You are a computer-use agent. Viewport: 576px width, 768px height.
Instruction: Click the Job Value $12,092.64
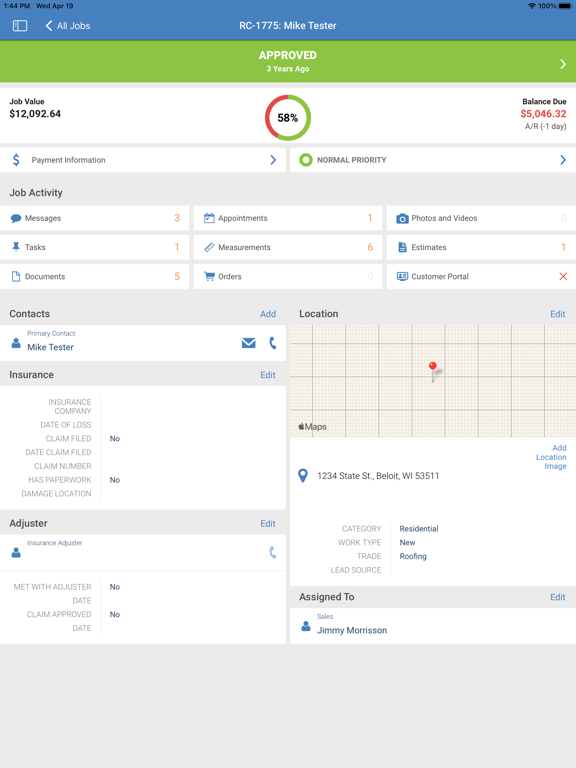[35, 114]
